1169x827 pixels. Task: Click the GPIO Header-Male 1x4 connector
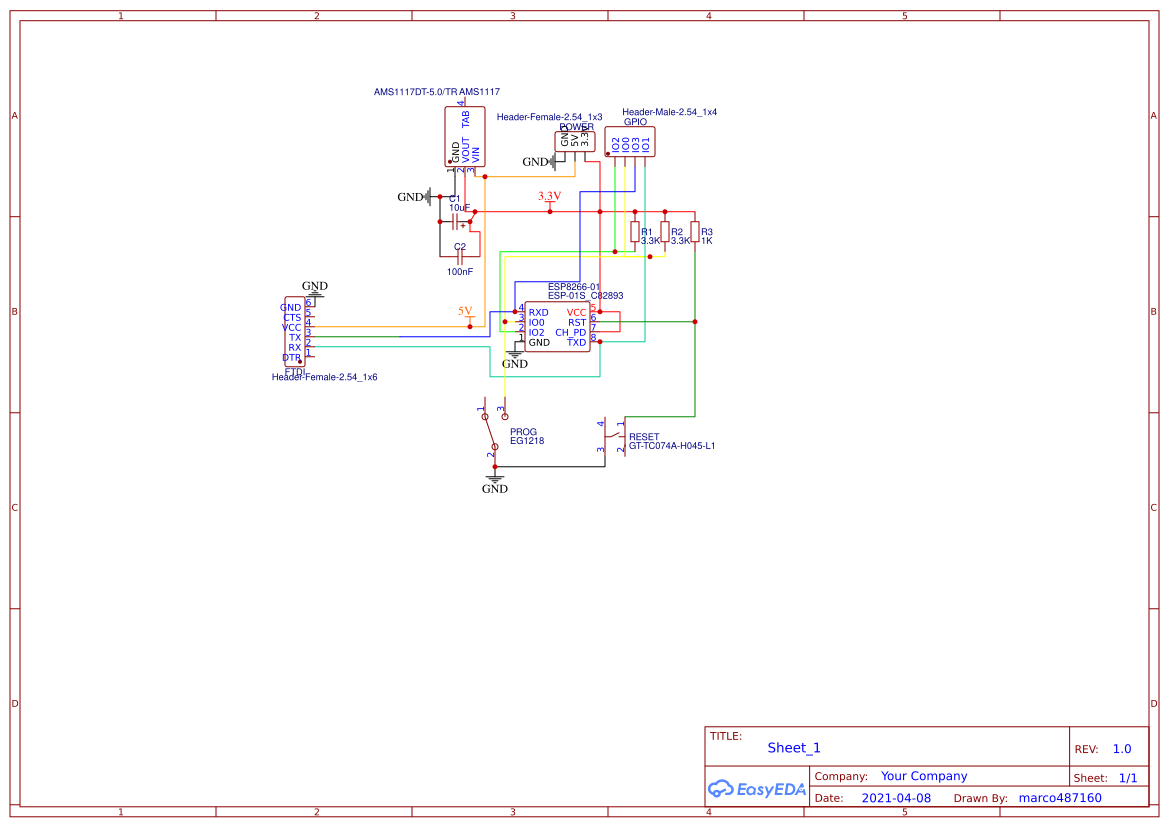(x=630, y=140)
